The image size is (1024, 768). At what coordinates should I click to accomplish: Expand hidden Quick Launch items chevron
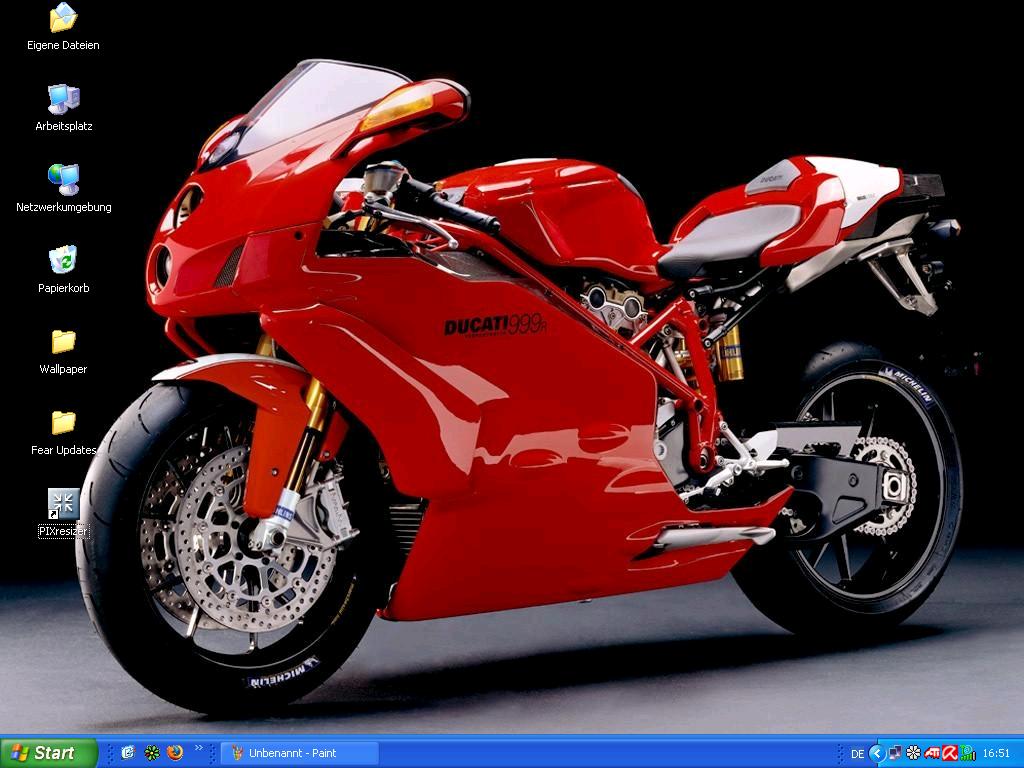point(198,748)
